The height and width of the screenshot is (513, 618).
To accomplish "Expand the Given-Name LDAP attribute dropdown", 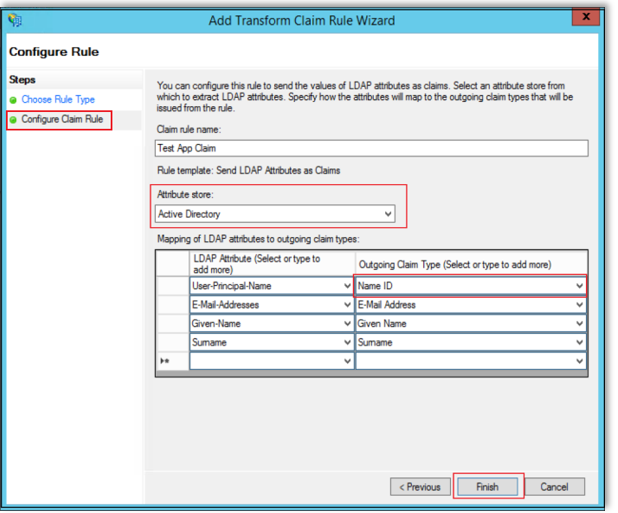I will tap(347, 324).
